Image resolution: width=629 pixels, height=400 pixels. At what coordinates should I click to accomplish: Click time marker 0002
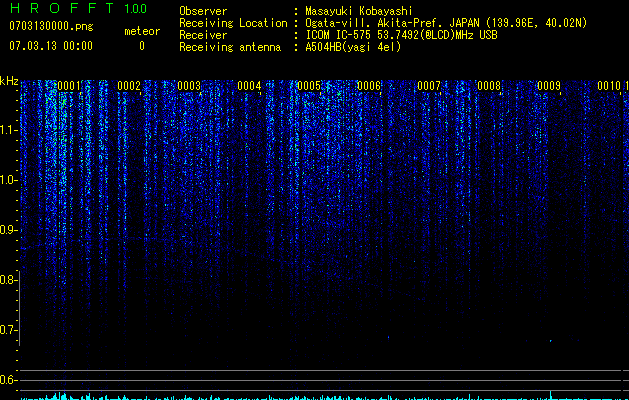click(x=129, y=85)
